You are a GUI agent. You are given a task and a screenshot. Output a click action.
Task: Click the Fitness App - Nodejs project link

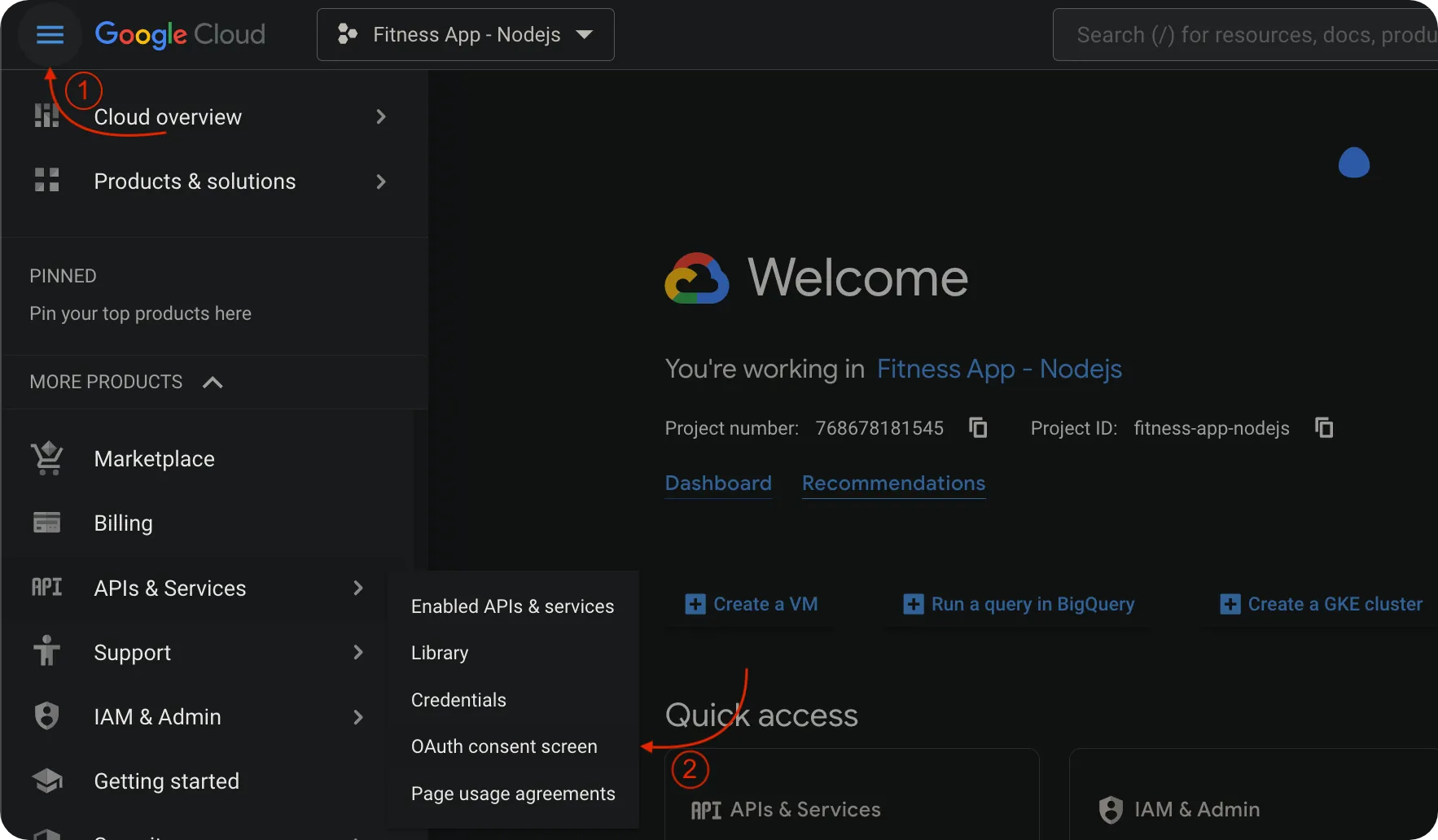tap(999, 369)
